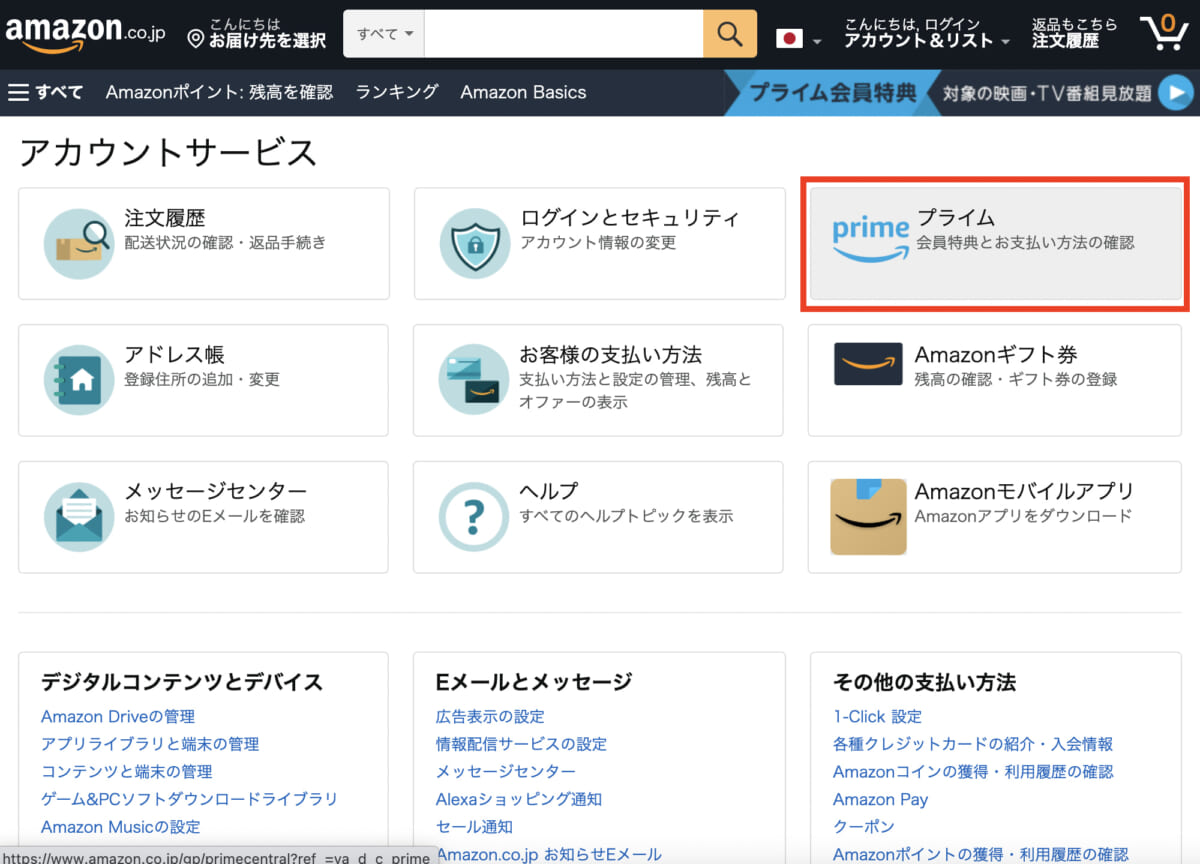The width and height of the screenshot is (1200, 864).
Task: Open the 注文履歴 card title
Action: pyautogui.click(x=165, y=217)
